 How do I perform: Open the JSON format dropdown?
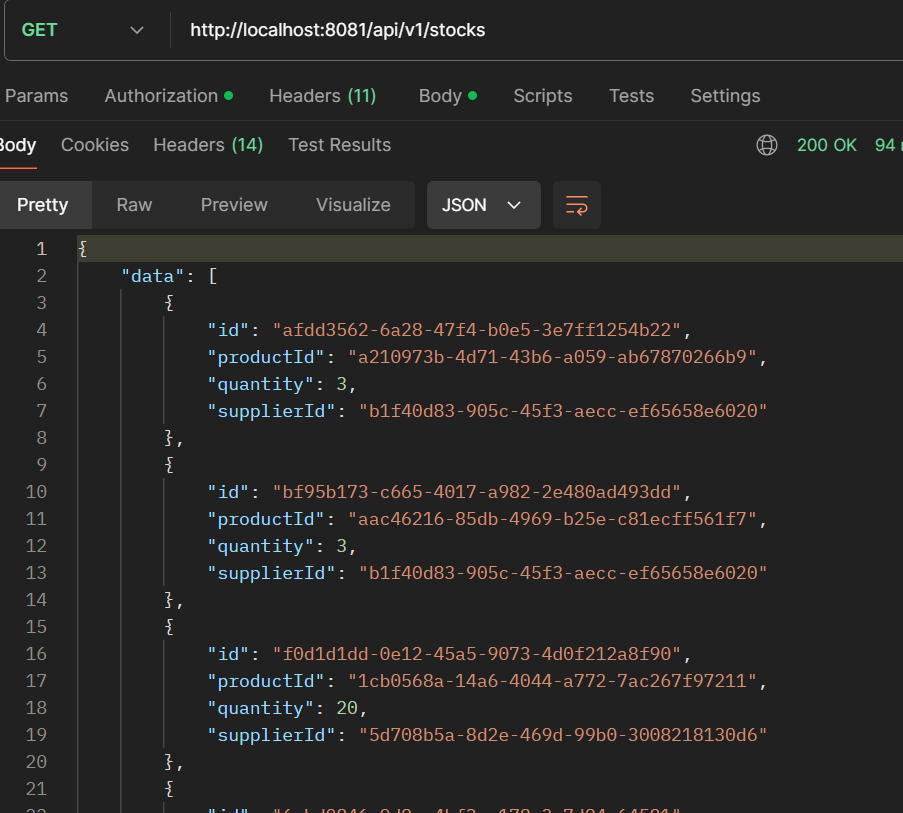pos(484,205)
